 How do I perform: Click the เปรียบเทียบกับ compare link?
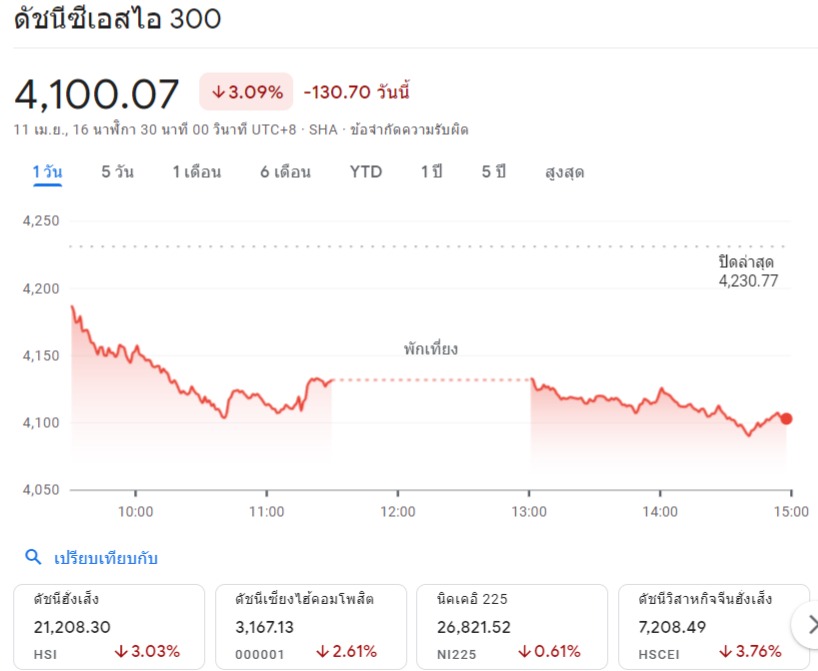point(106,558)
